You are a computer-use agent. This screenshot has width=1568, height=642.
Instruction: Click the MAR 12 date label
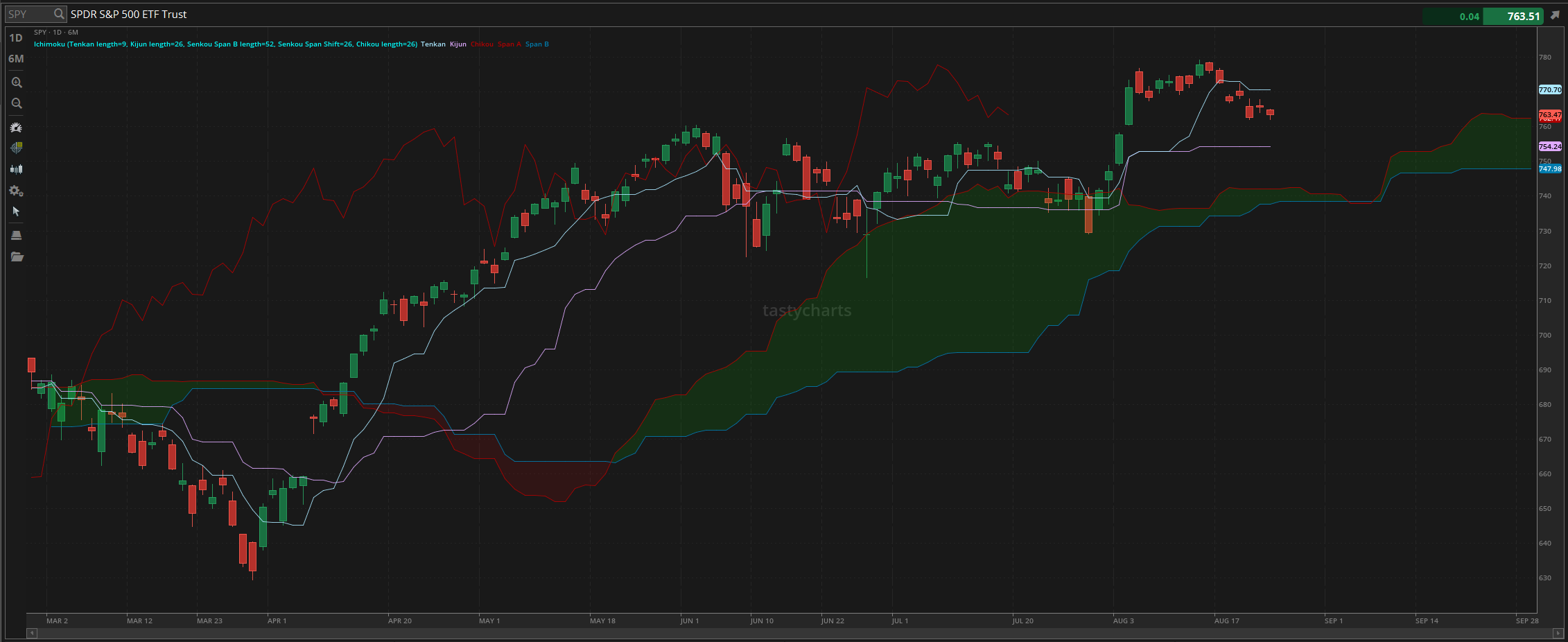pyautogui.click(x=139, y=621)
